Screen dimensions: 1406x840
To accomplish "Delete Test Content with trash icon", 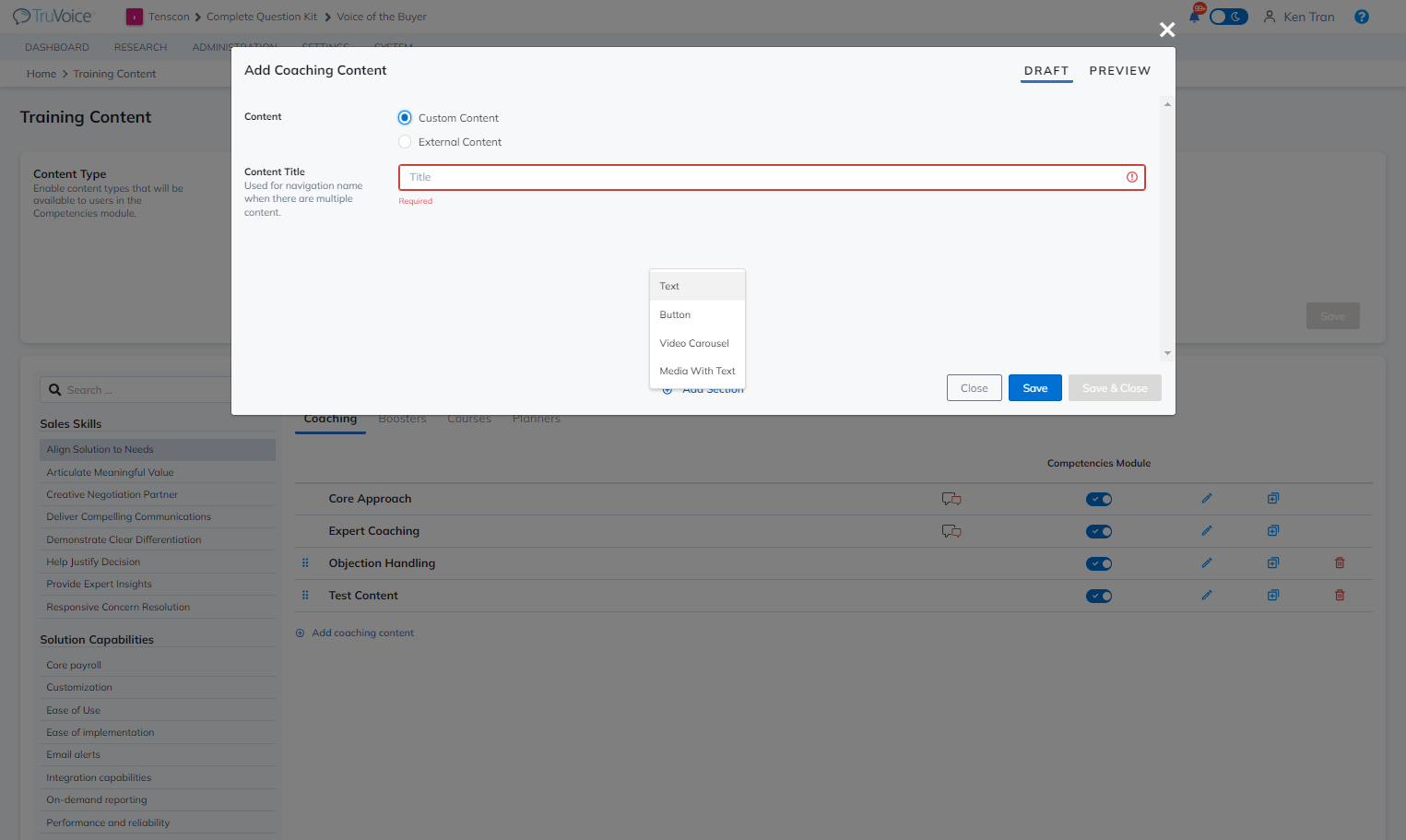I will [x=1340, y=596].
